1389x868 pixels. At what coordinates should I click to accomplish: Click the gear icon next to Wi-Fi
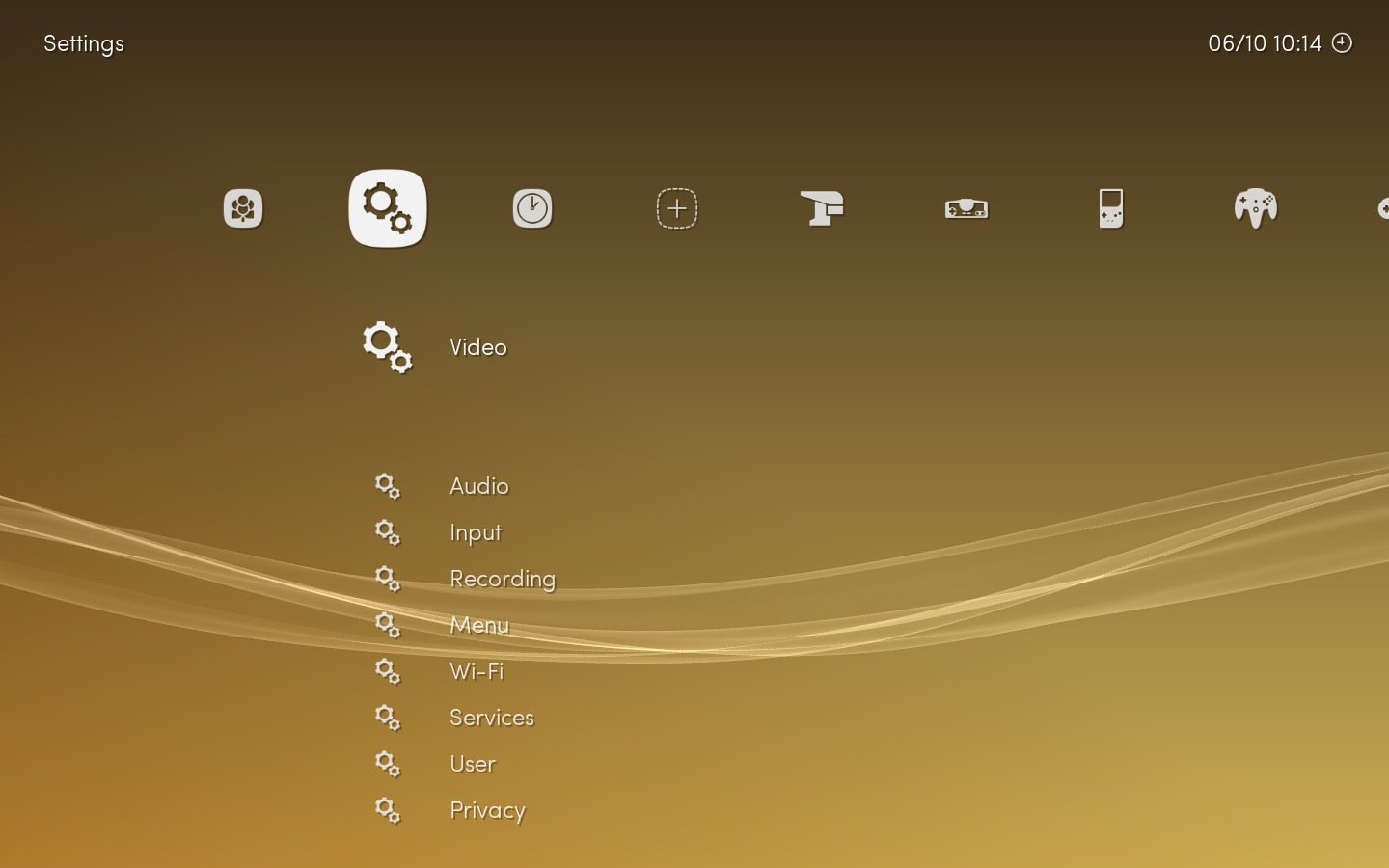[x=388, y=671]
